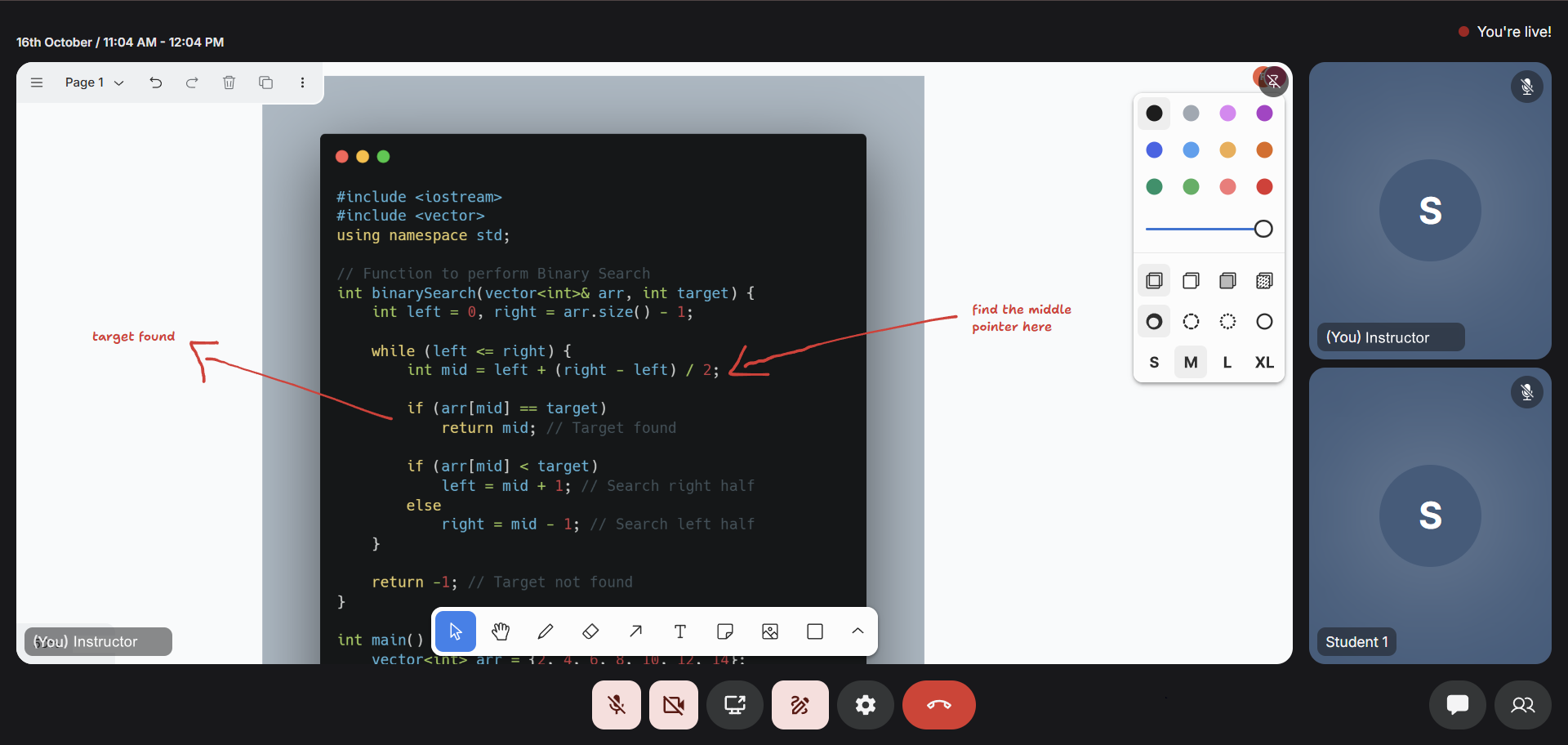Undo the last whiteboard action
The width and height of the screenshot is (1568, 745).
[x=156, y=83]
